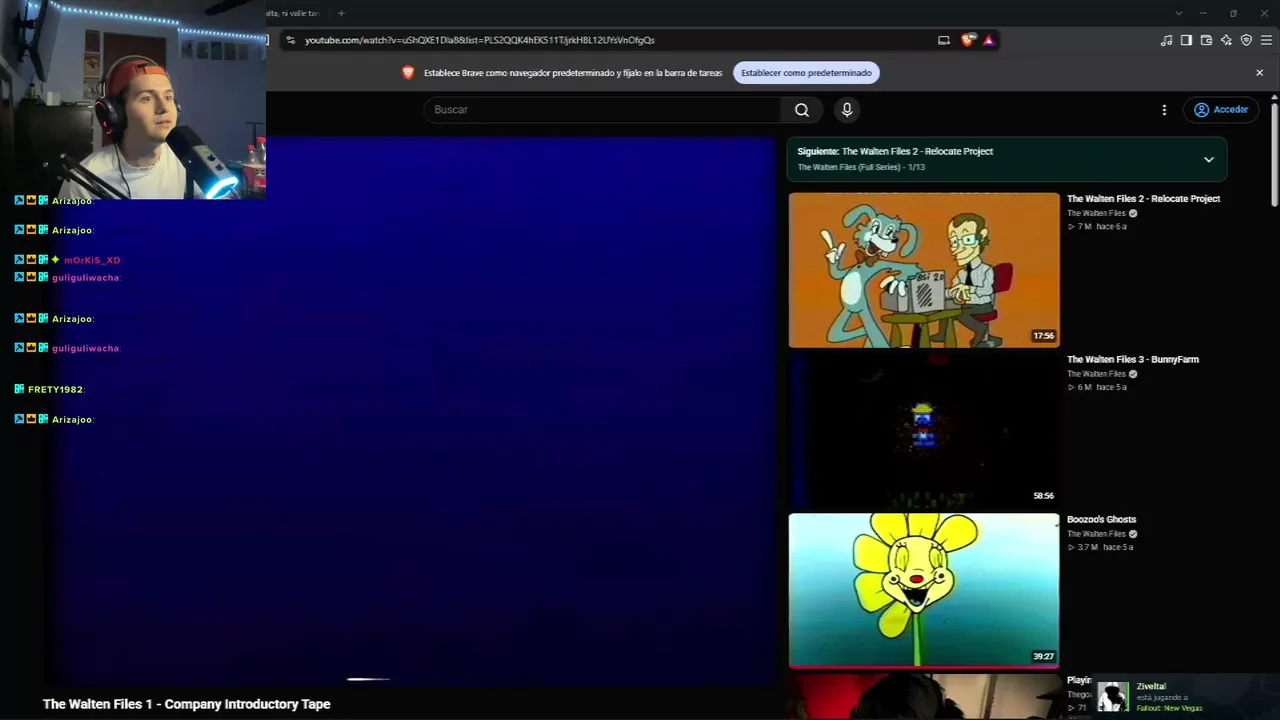Open YouTube settings three-dot menu
The width and height of the screenshot is (1280, 720).
click(1164, 110)
